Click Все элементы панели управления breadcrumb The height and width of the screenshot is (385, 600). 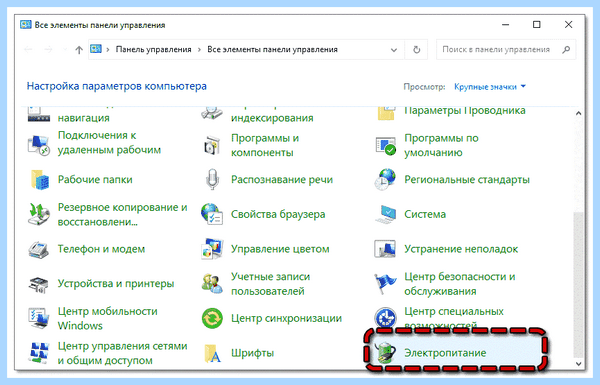click(272, 49)
